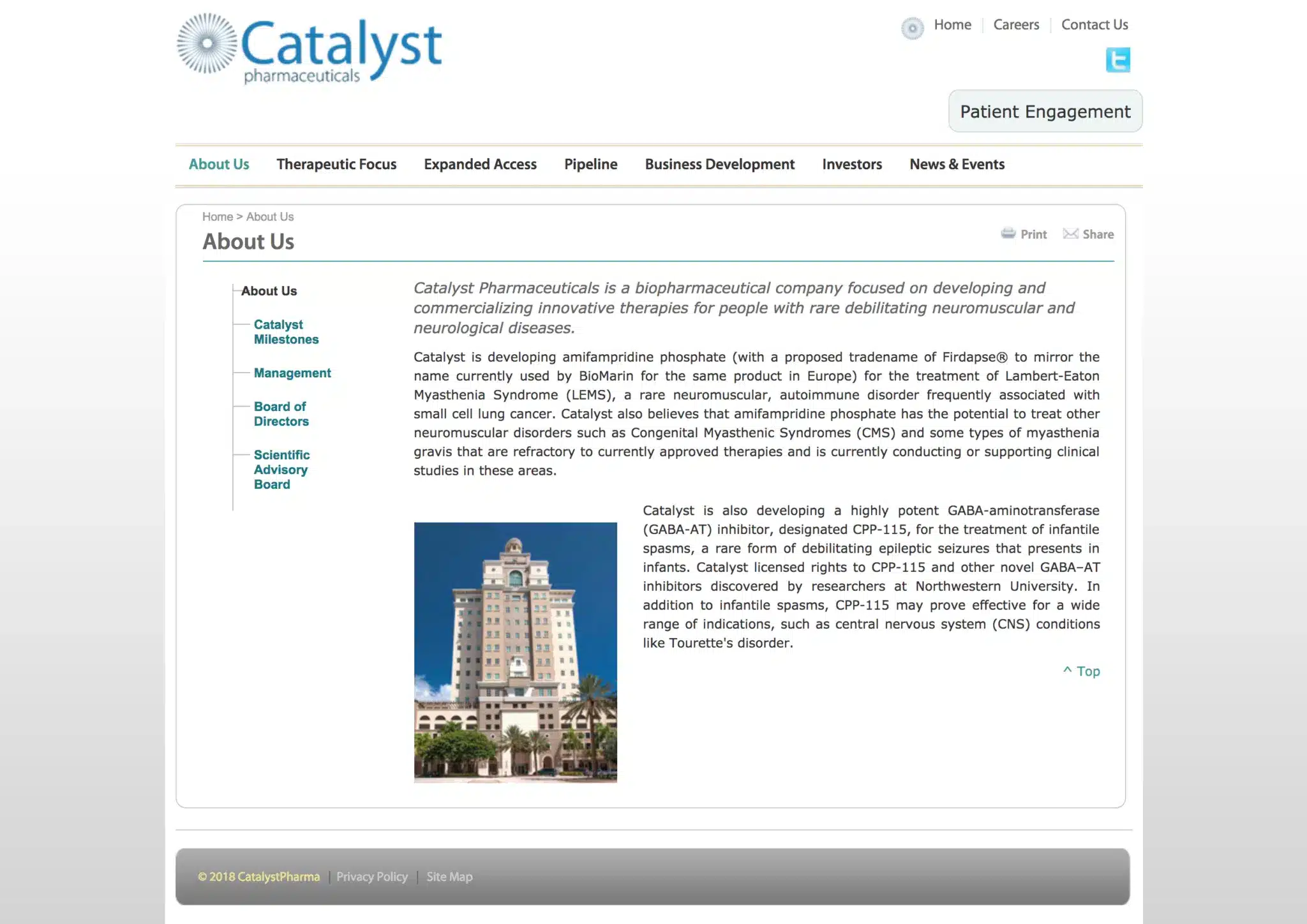This screenshot has height=924, width=1307.
Task: Click the printer icon
Action: pyautogui.click(x=1008, y=234)
